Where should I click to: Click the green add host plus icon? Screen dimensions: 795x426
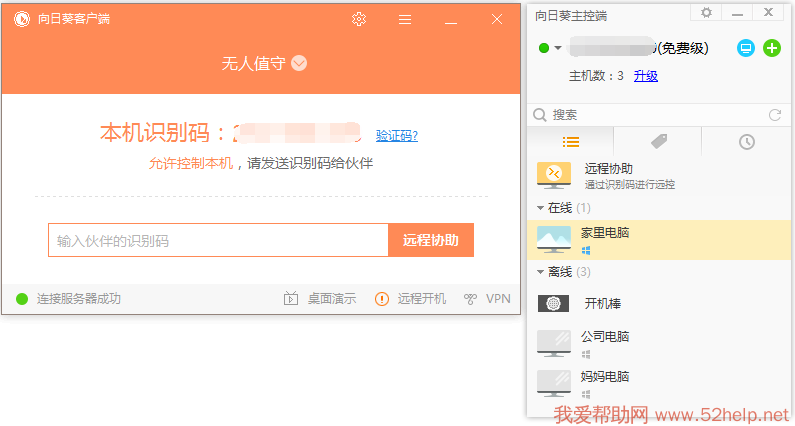click(772, 48)
